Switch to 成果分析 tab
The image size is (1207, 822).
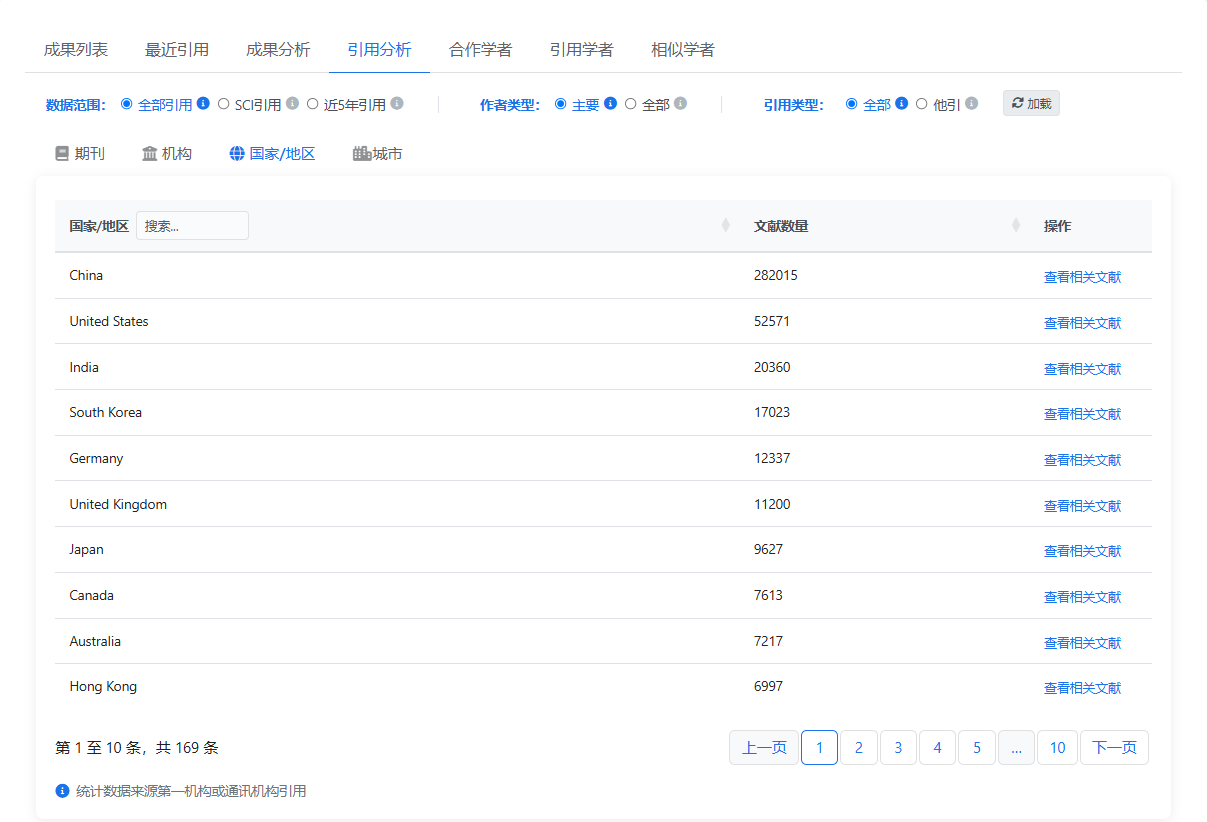coord(278,50)
